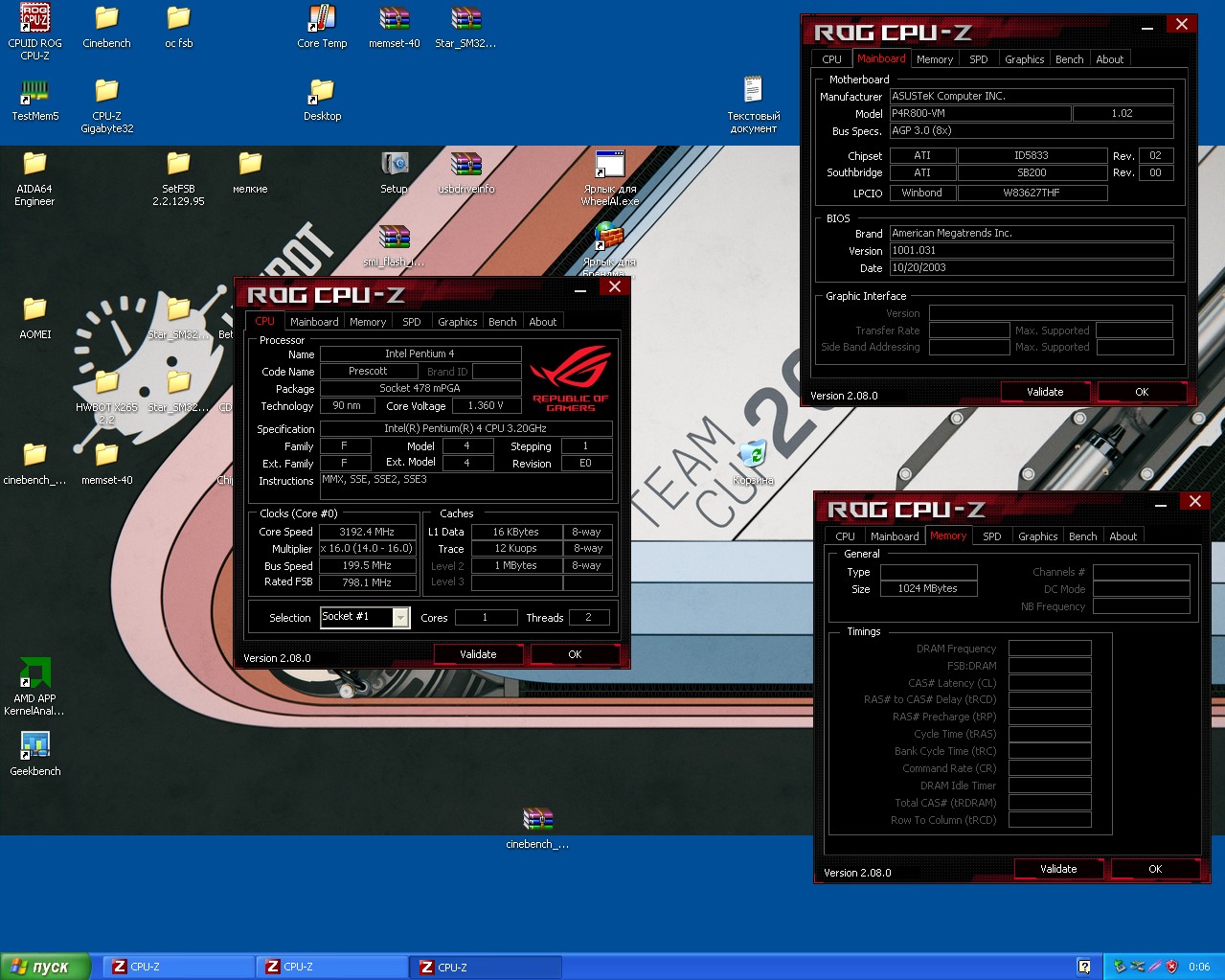Click the Multiplier value x 16.0
The image size is (1225, 980).
368,549
